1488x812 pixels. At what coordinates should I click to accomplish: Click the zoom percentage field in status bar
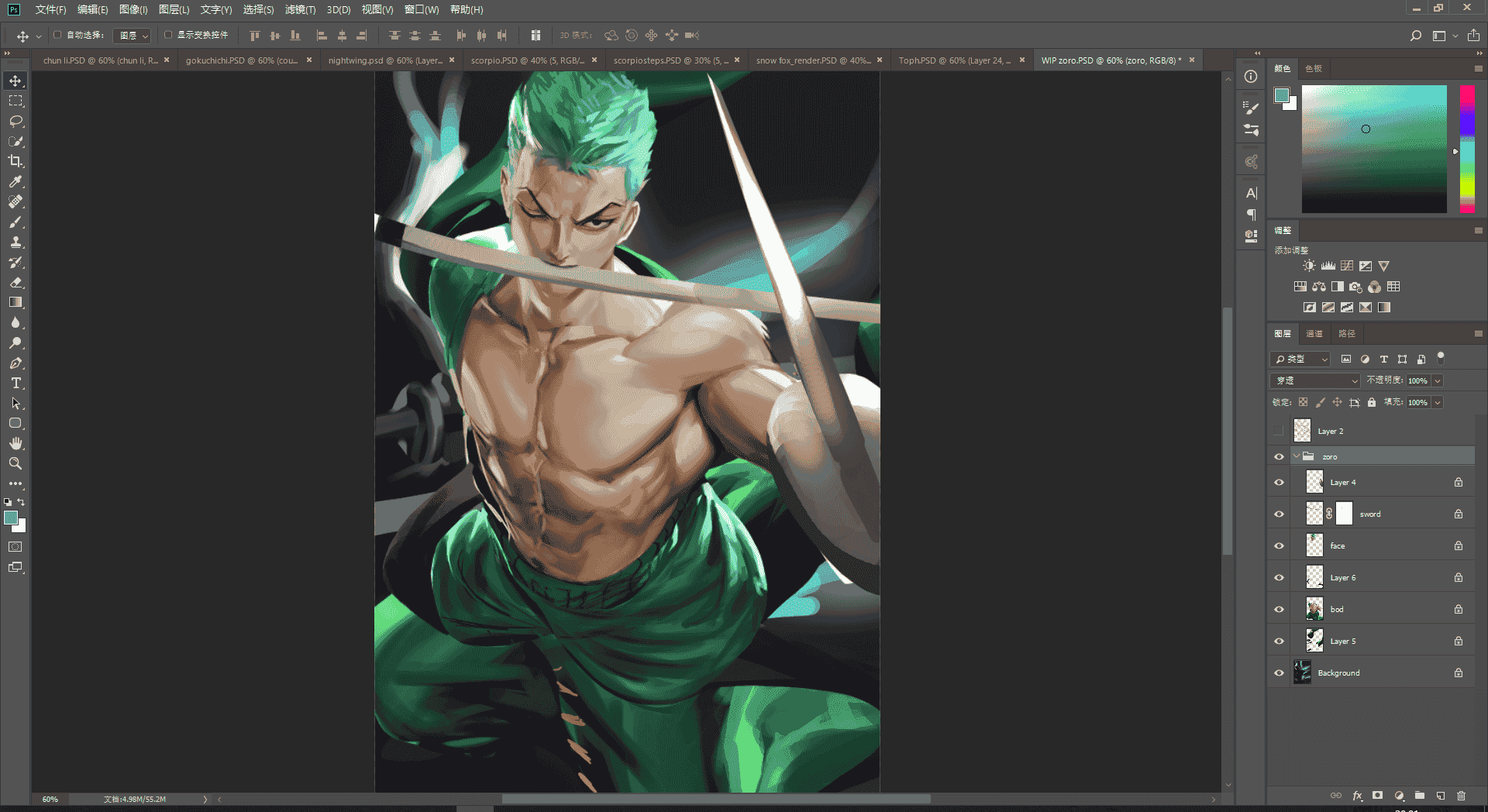pyautogui.click(x=50, y=799)
